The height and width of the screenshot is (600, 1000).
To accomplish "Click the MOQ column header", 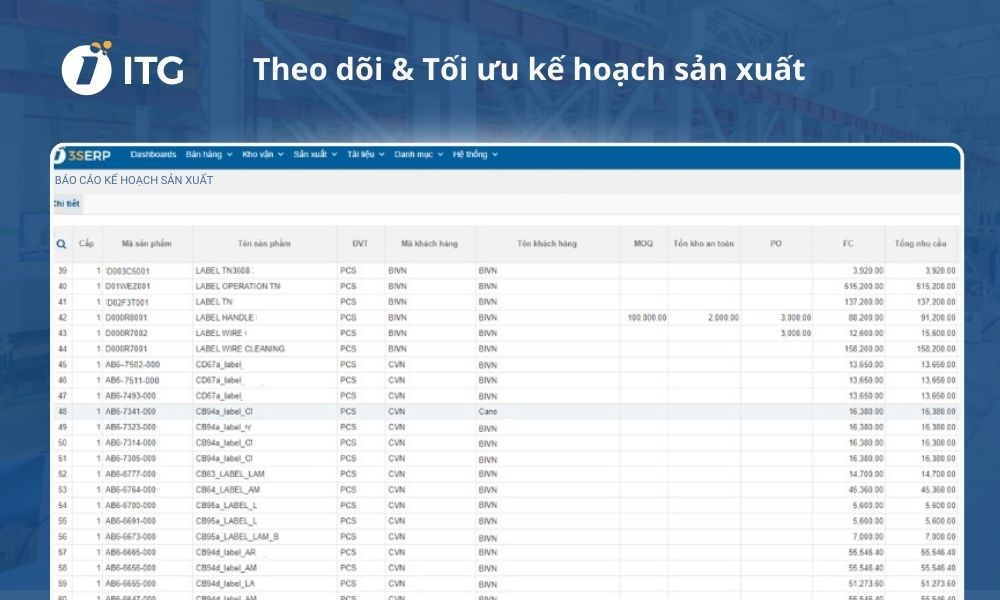I will [x=645, y=243].
